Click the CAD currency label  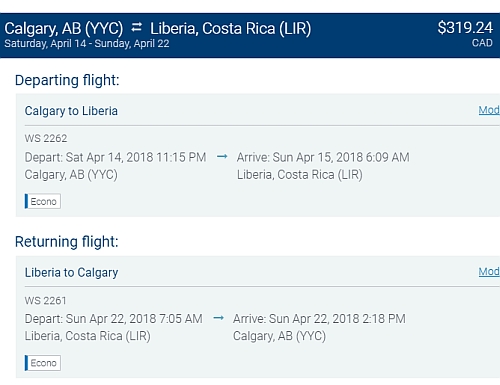pos(482,43)
